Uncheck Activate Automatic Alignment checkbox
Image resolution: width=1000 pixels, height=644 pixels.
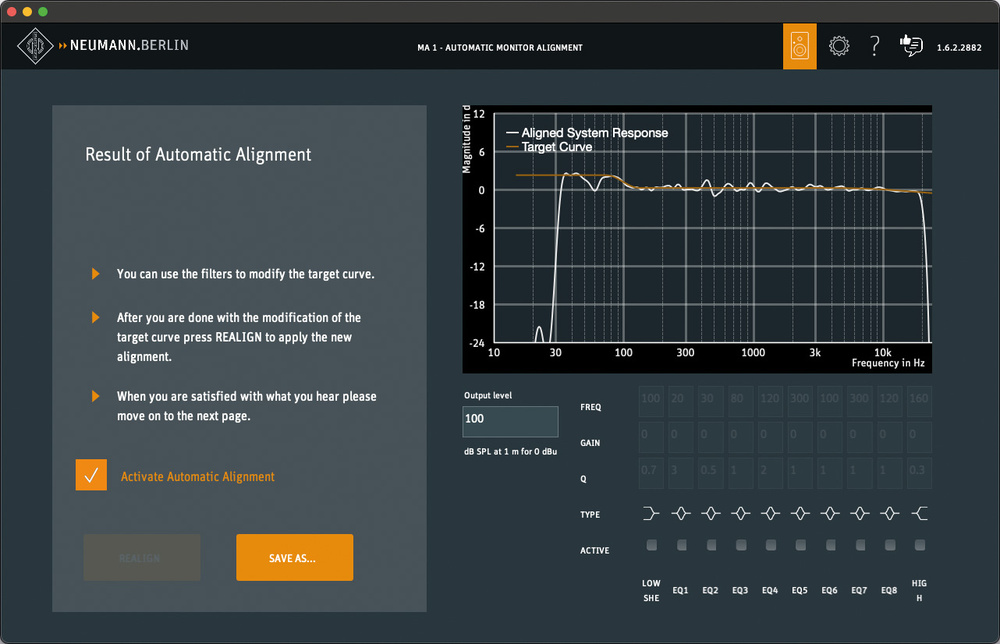click(x=91, y=476)
